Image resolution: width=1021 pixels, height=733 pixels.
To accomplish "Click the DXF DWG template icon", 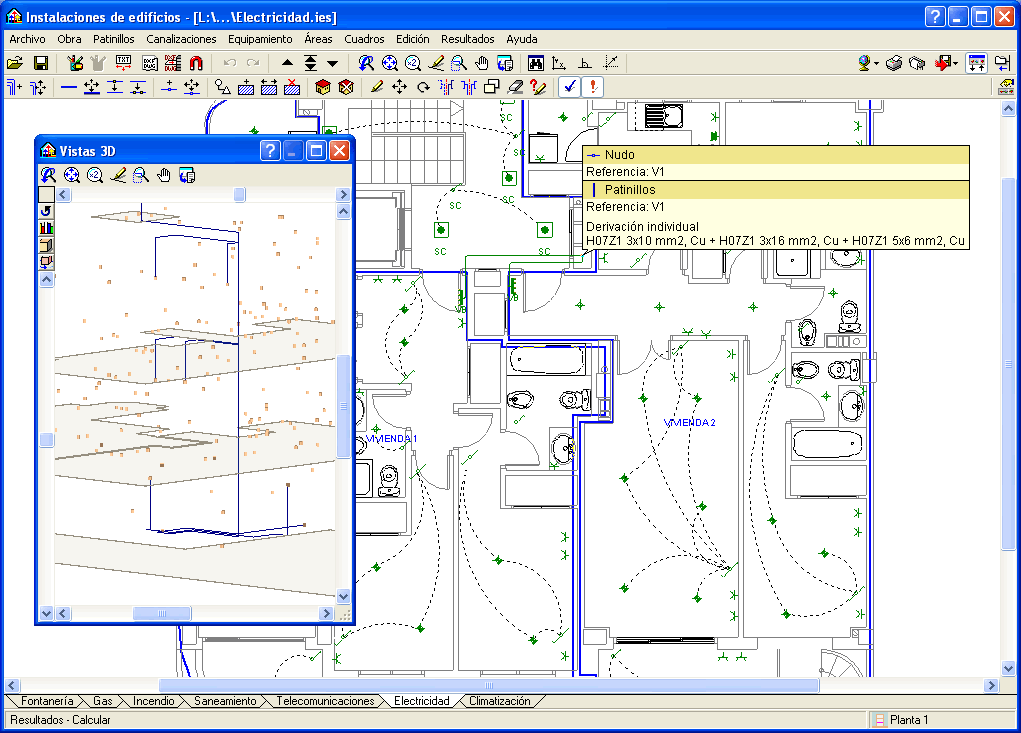I will [x=149, y=63].
